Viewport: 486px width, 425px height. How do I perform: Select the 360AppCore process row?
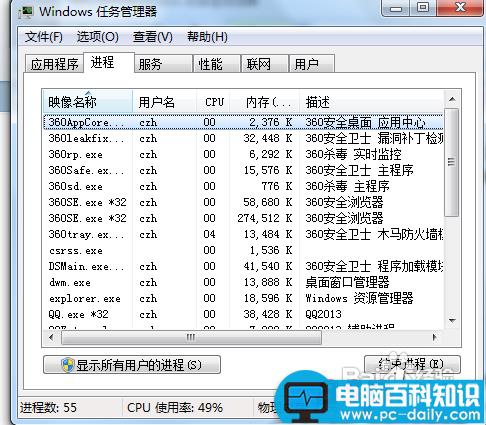[x=243, y=122]
